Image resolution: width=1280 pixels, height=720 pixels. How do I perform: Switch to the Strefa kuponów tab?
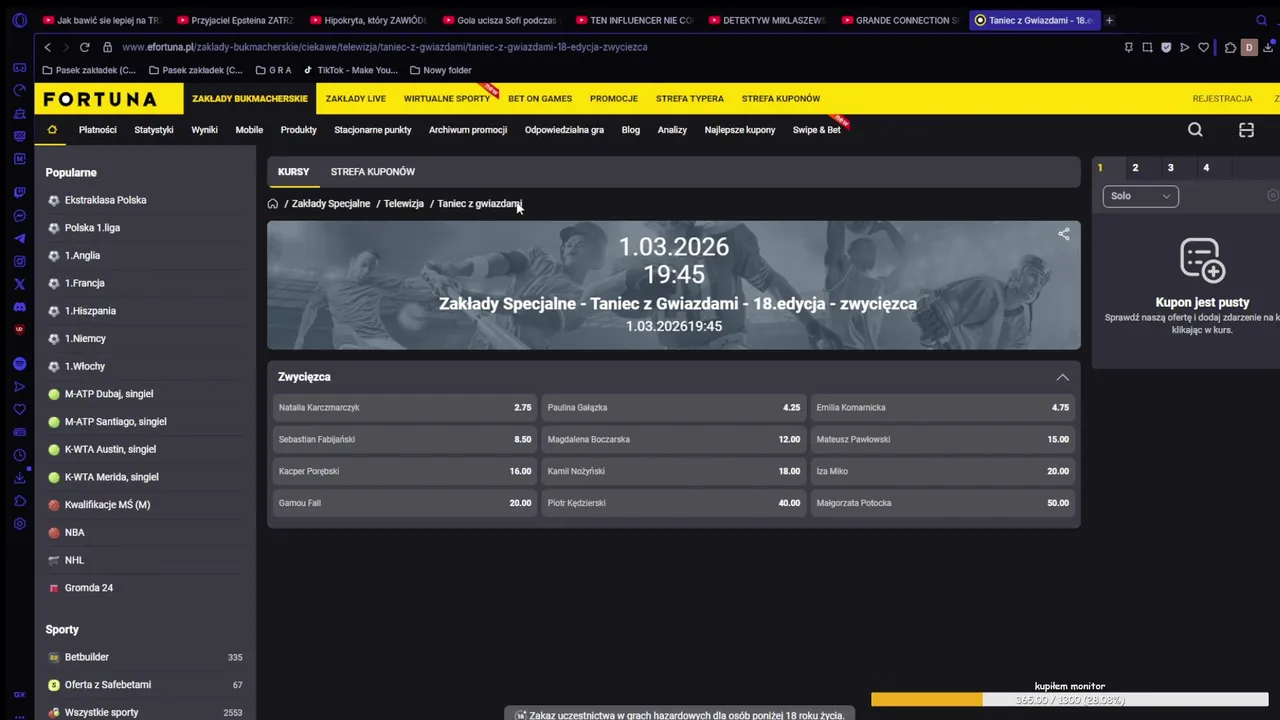click(372, 172)
